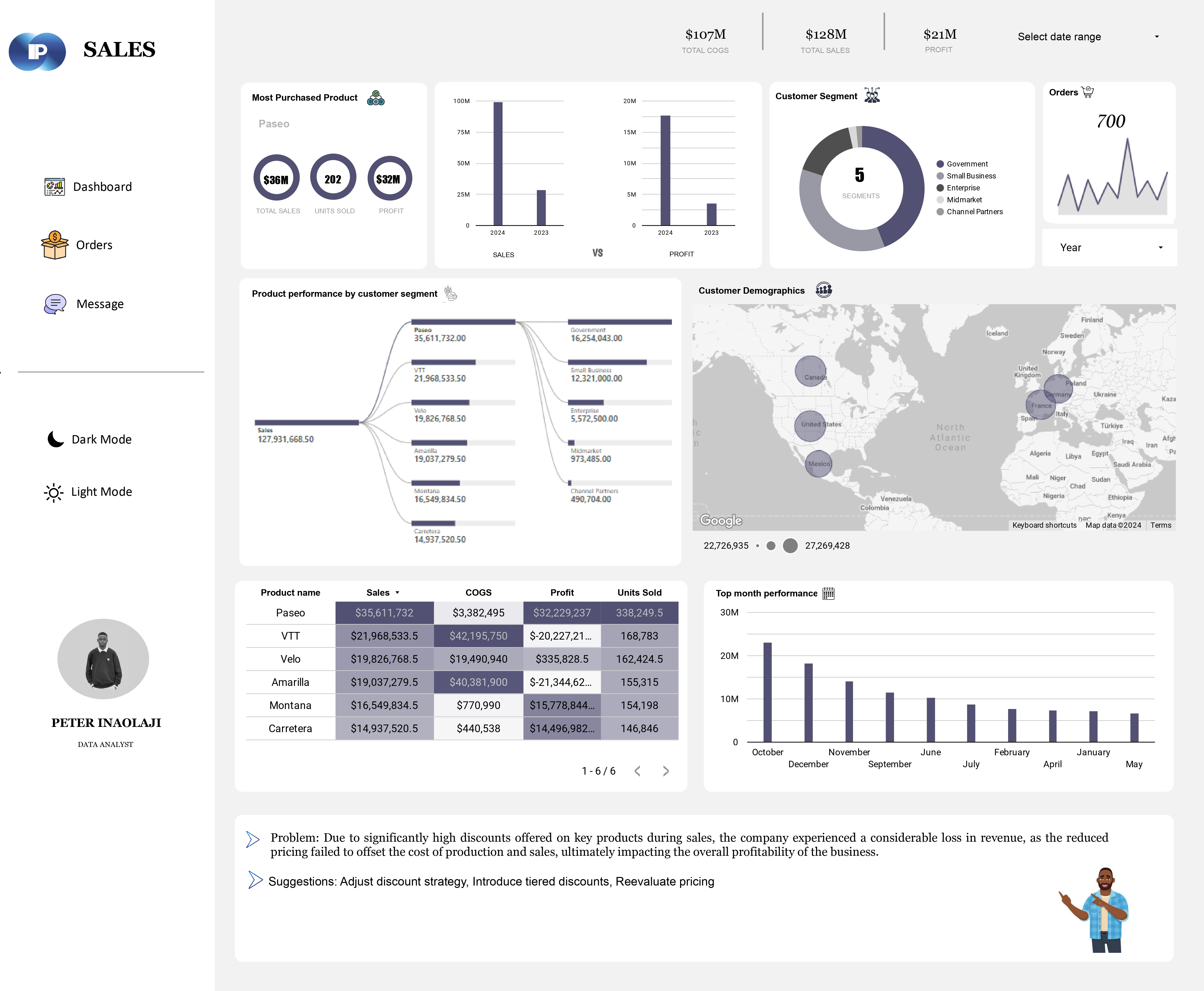Click Peter Inaolaji profile photo
This screenshot has height=991, width=1204.
coord(103,659)
